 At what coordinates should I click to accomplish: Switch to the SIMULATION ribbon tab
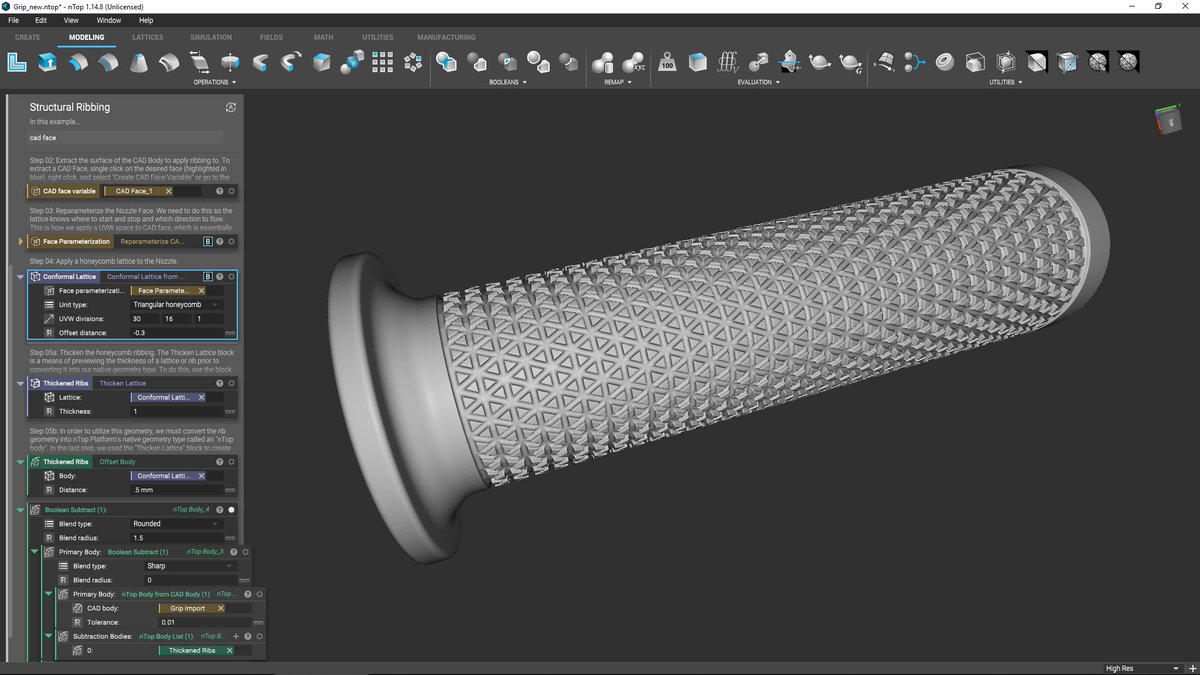211,37
